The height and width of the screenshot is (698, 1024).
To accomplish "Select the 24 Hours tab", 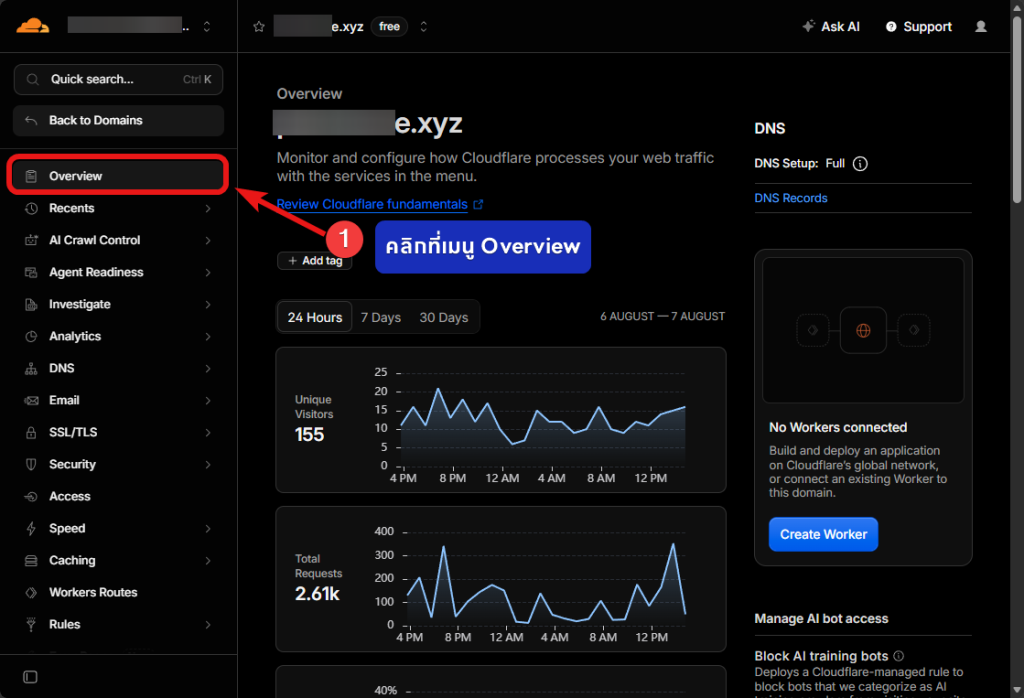I will (x=315, y=317).
